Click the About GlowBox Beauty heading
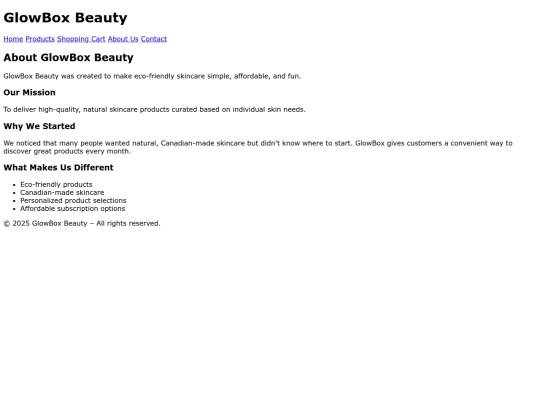 tap(68, 57)
